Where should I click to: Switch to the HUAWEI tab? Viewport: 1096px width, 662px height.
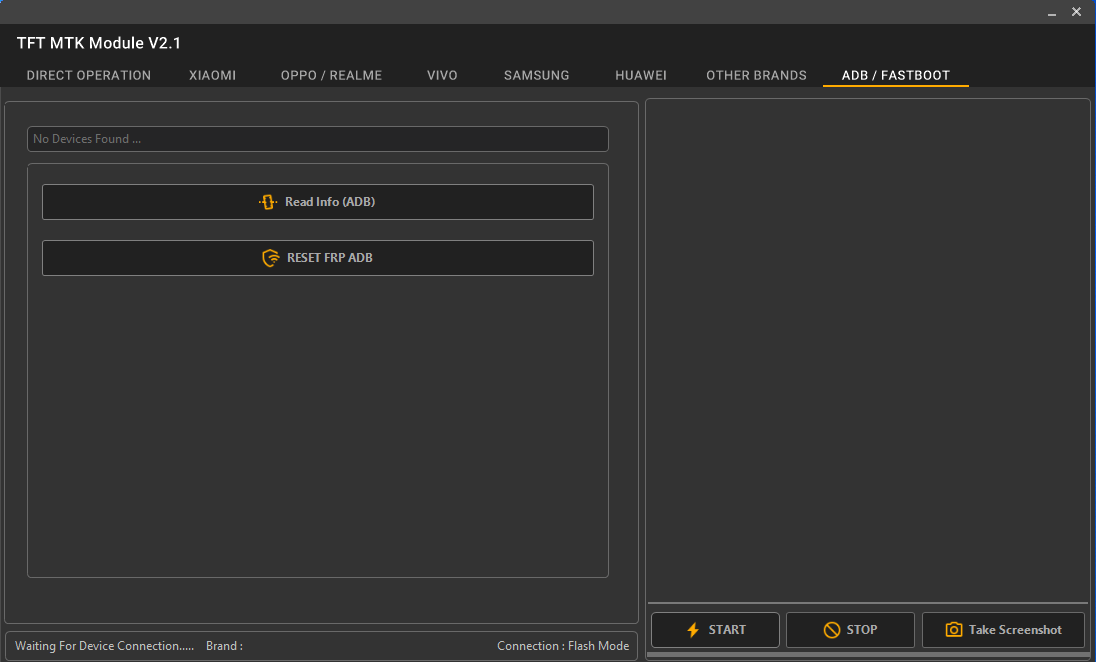pos(641,75)
